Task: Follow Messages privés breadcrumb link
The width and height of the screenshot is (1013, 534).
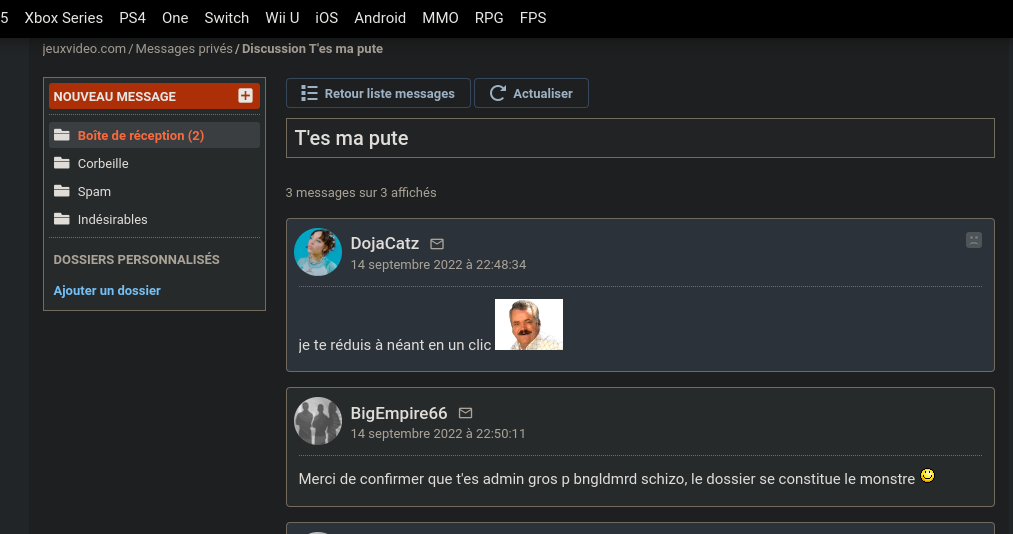Action: click(184, 49)
